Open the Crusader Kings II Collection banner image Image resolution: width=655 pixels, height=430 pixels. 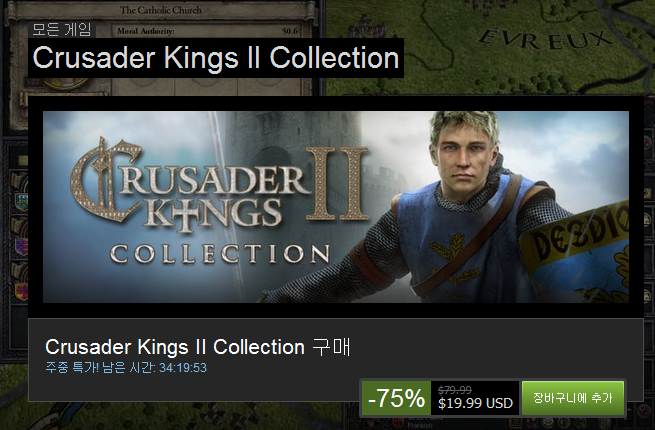click(335, 206)
